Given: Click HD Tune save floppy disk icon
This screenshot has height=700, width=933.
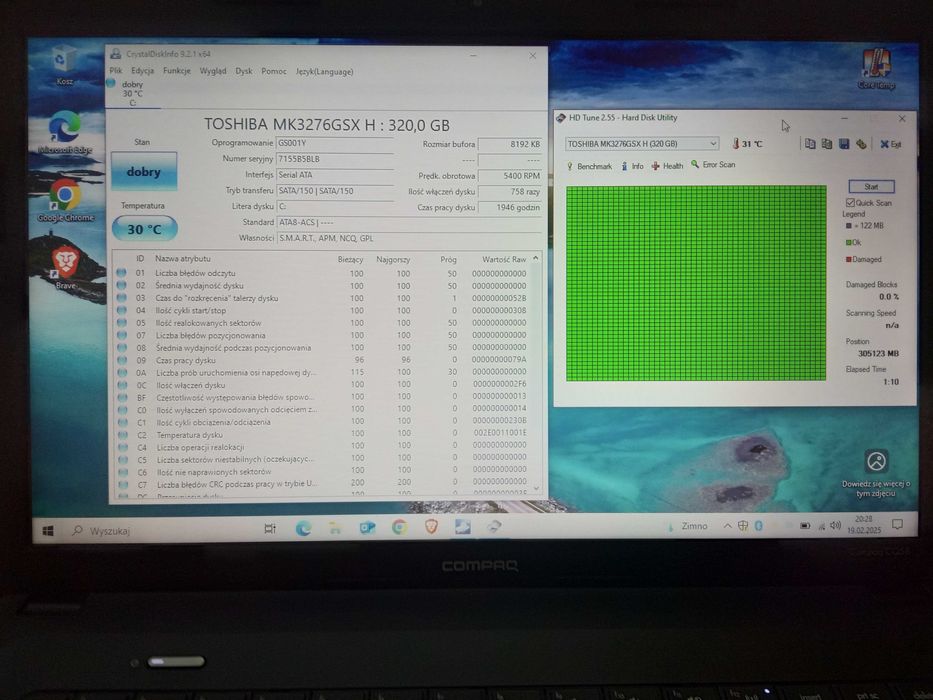Looking at the screenshot, I should coord(844,143).
